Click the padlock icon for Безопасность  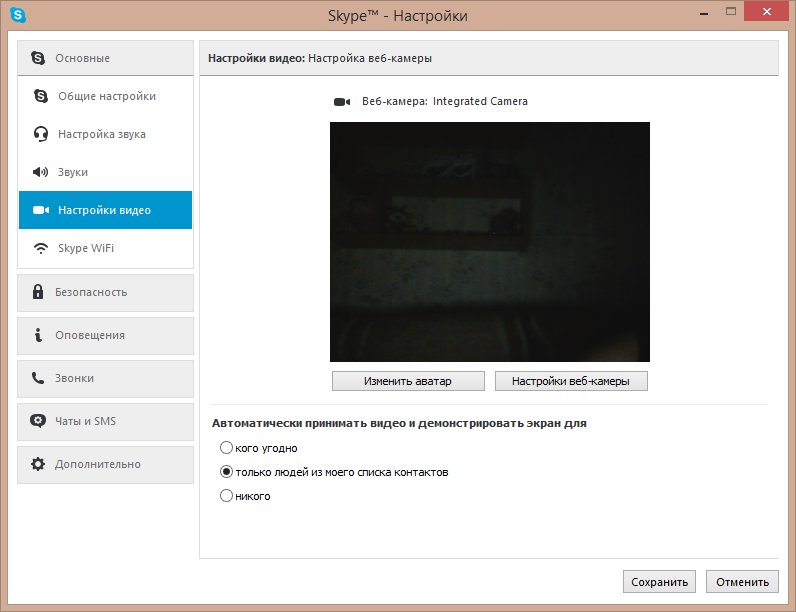(38, 292)
